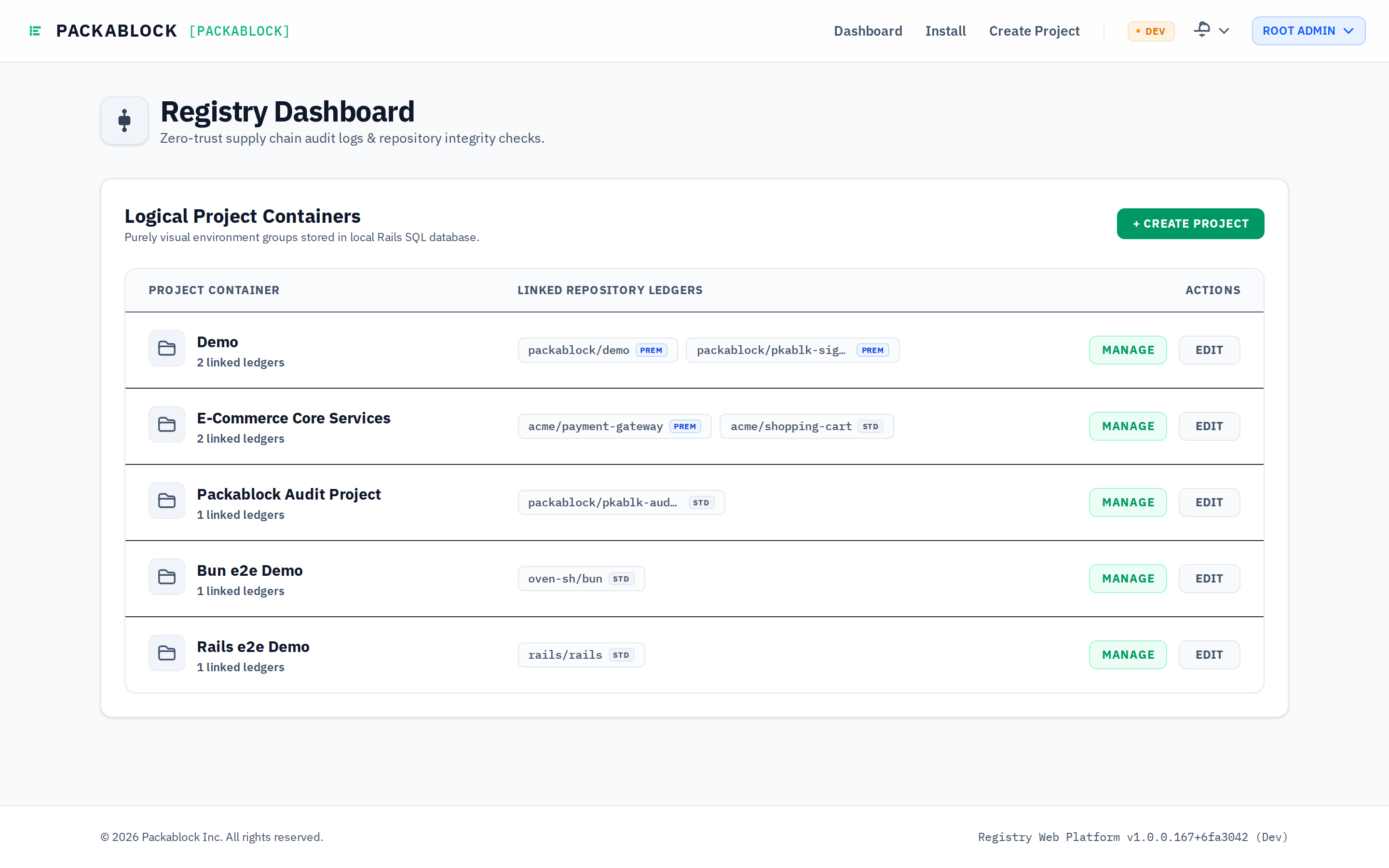
Task: Click the LINKED REPOSITORY LEDGERS column header
Action: pos(610,290)
